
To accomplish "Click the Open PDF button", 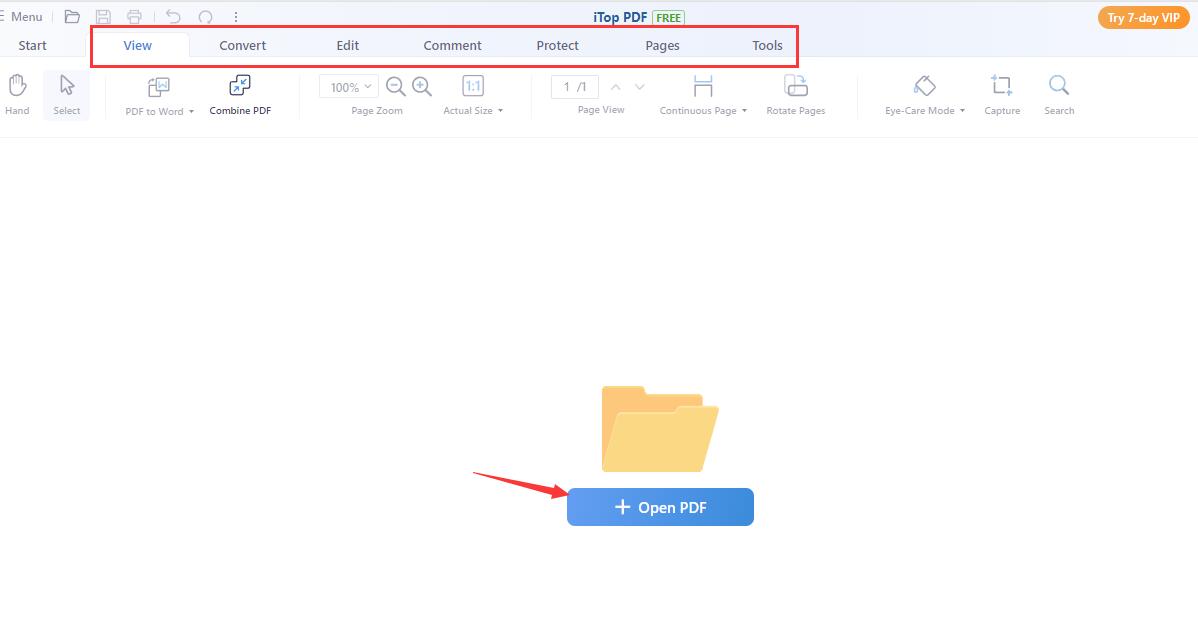I will point(660,507).
